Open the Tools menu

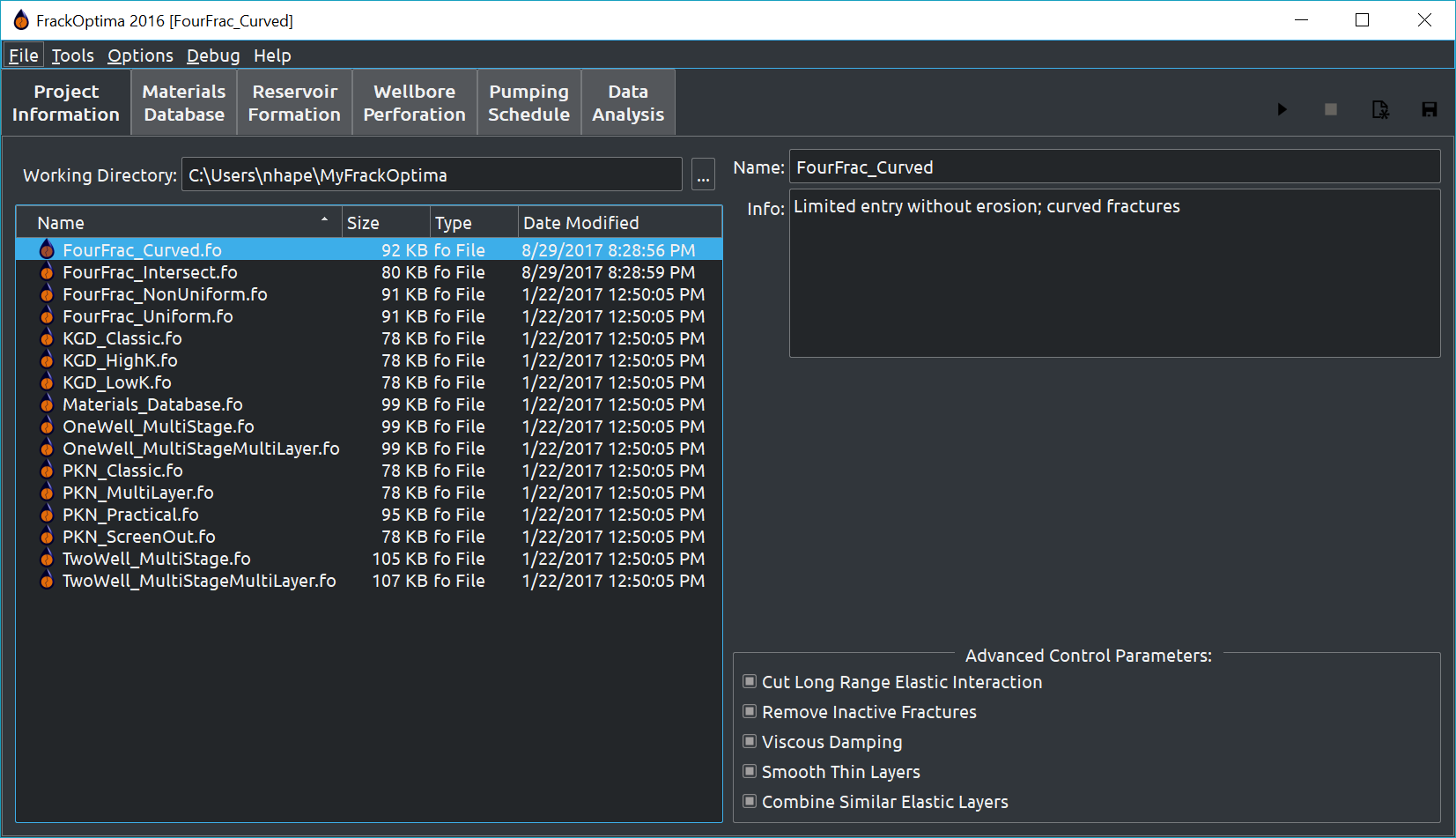(72, 56)
